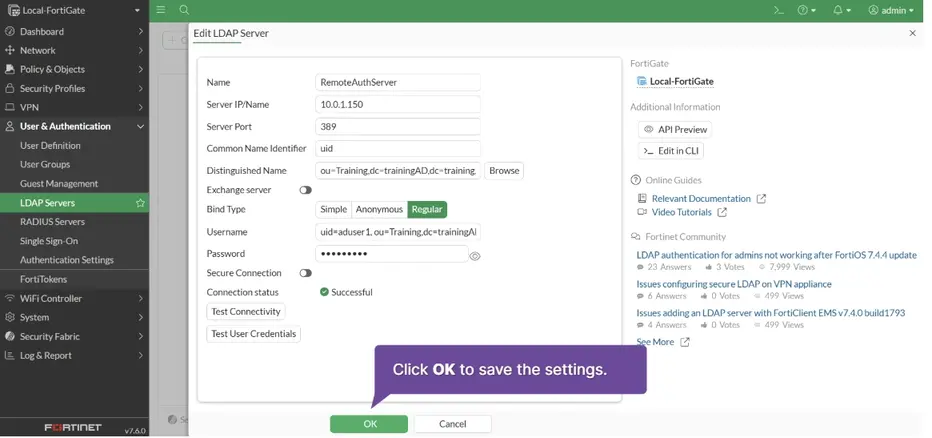Open the admin user menu
The width and height of the screenshot is (932, 438).
(891, 10)
